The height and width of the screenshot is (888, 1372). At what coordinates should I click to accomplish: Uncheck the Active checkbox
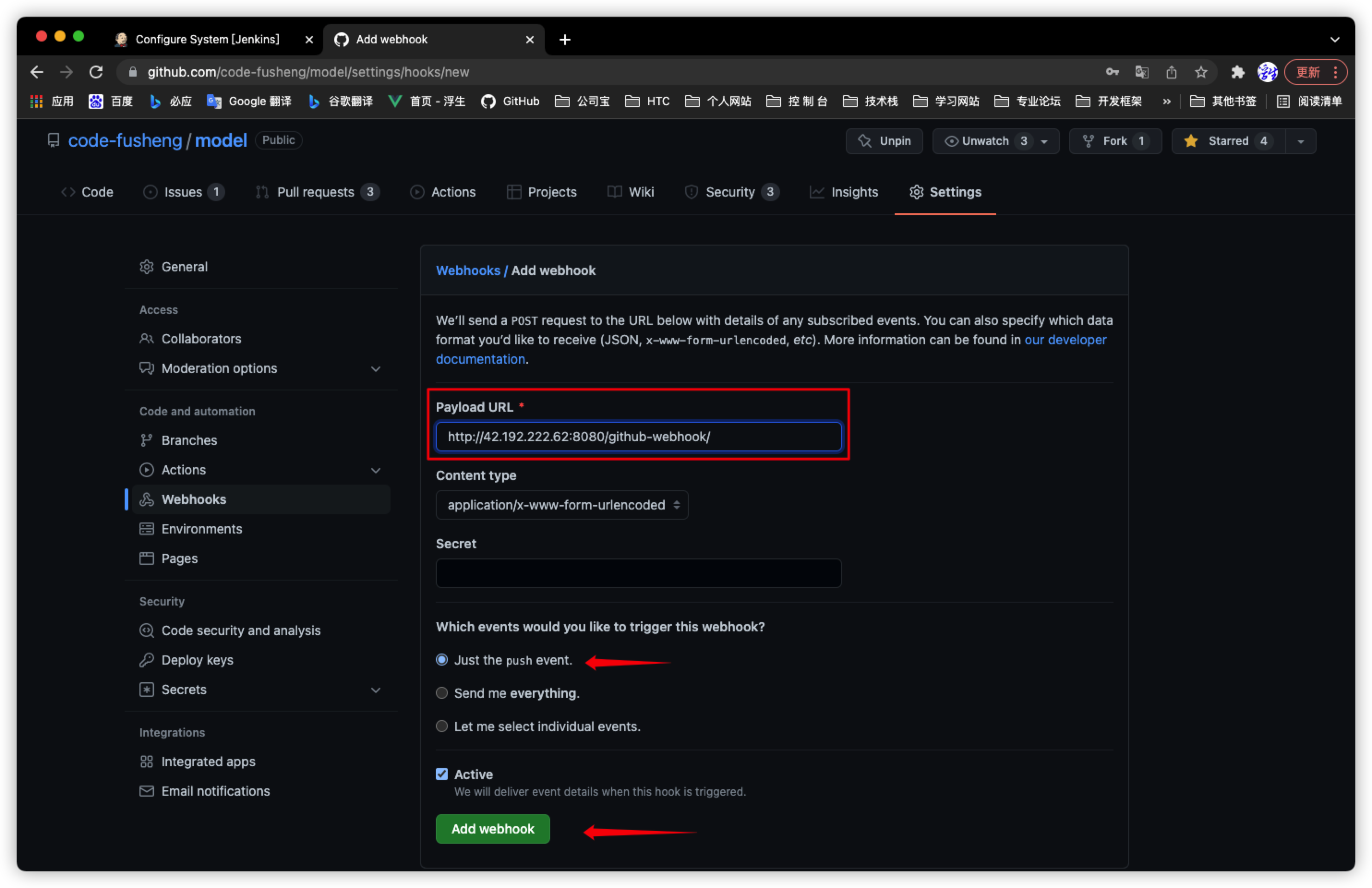[442, 774]
